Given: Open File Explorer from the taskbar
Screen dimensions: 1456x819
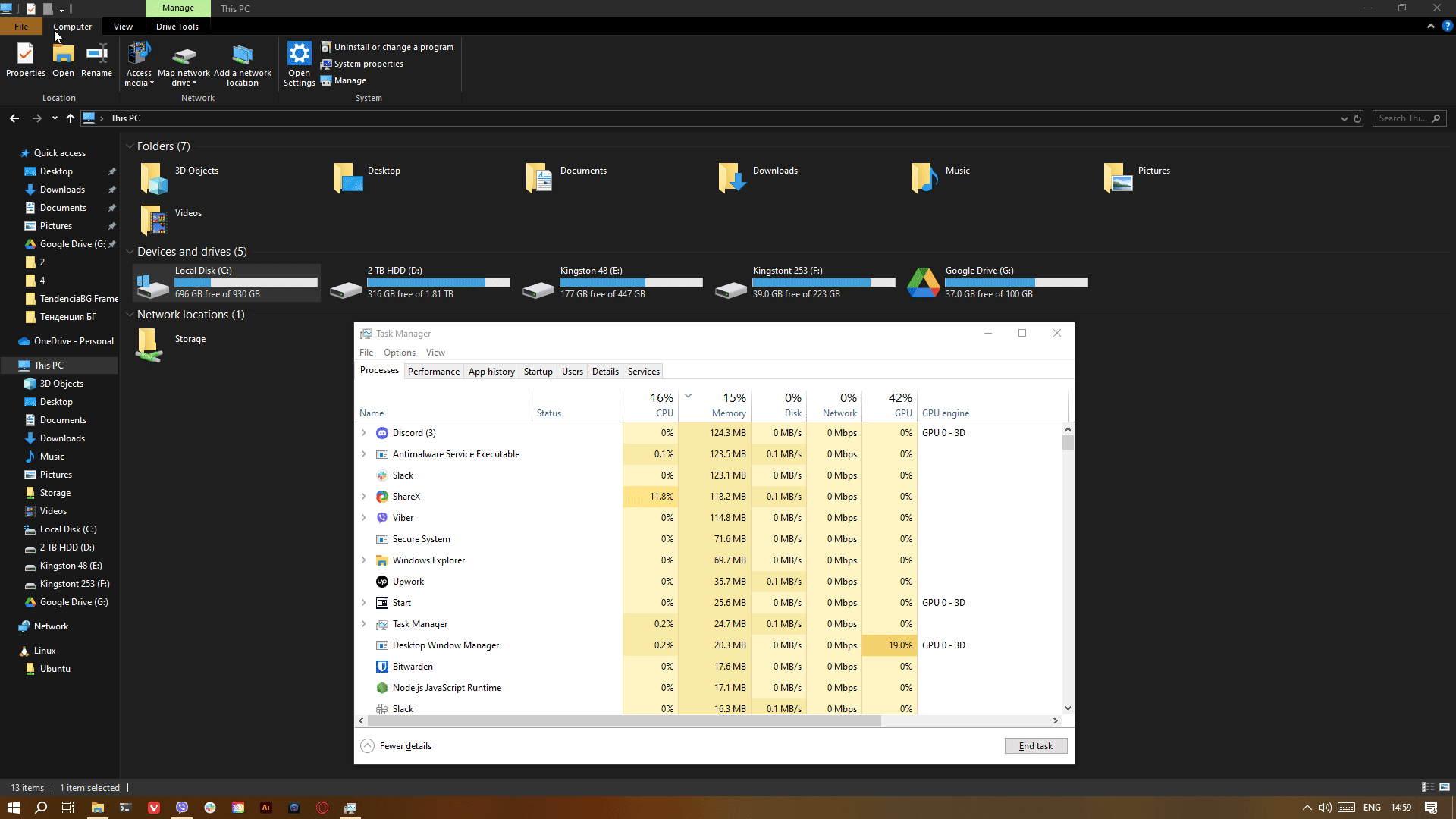Looking at the screenshot, I should pos(97,808).
